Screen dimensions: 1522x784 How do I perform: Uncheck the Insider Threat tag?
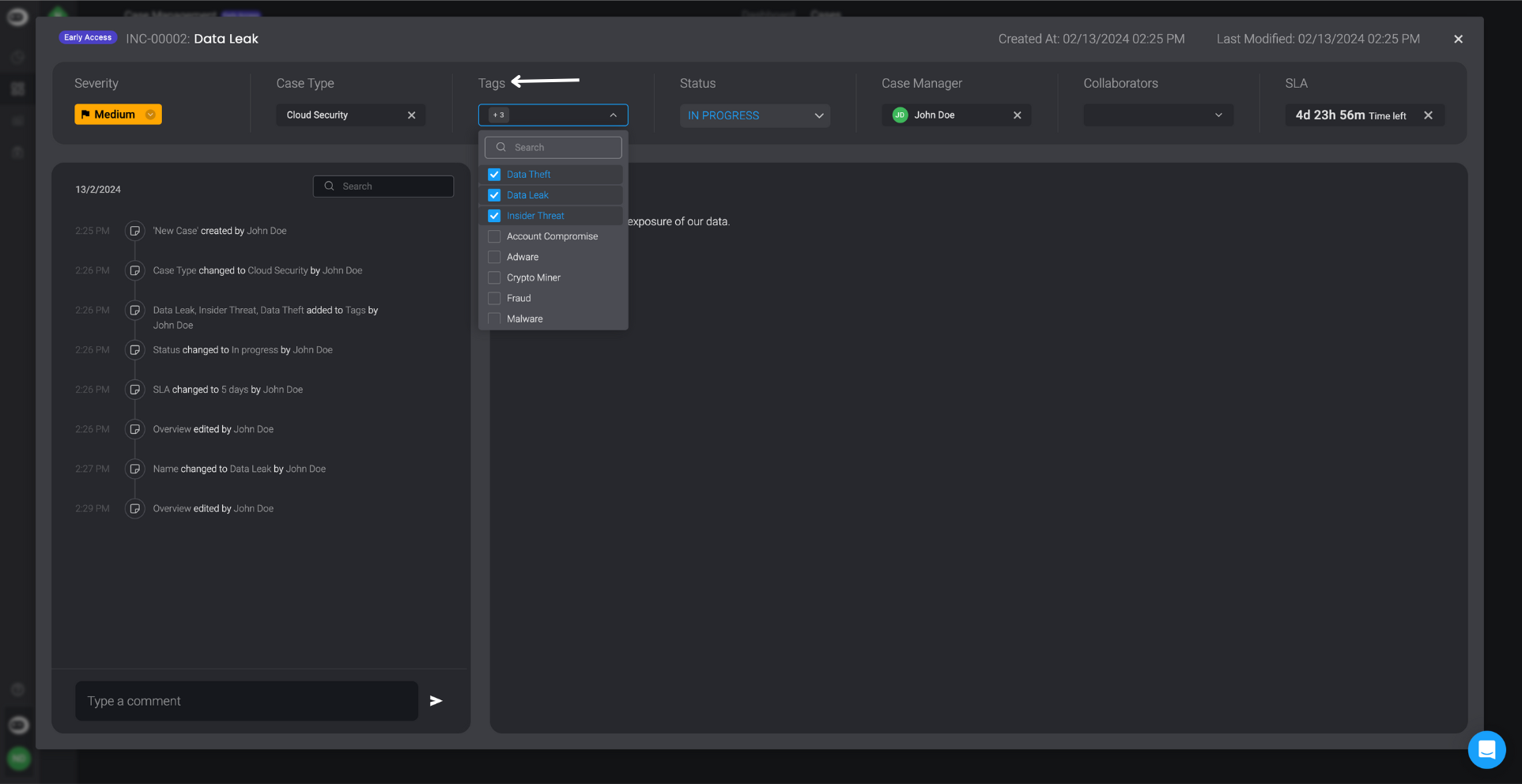coord(494,216)
